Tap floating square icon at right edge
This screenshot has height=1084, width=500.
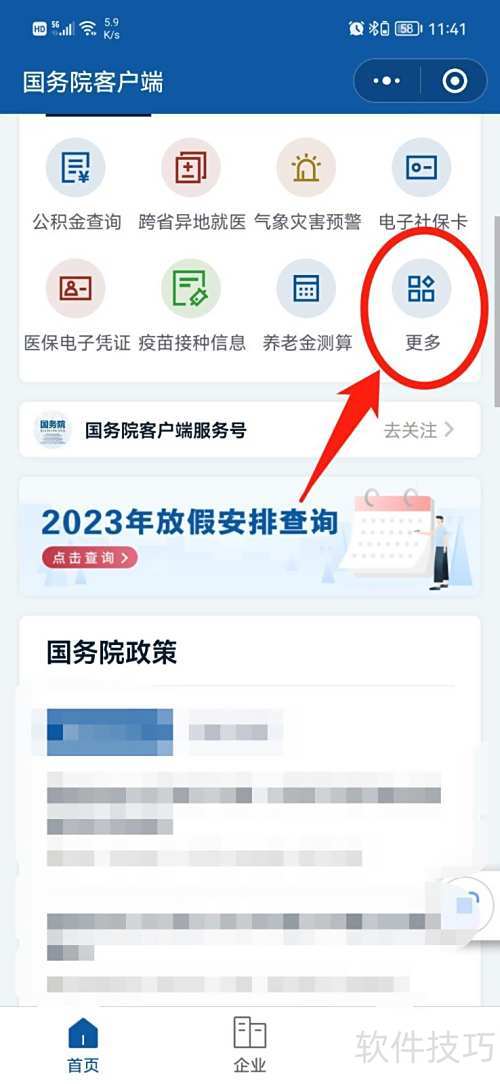tap(470, 904)
